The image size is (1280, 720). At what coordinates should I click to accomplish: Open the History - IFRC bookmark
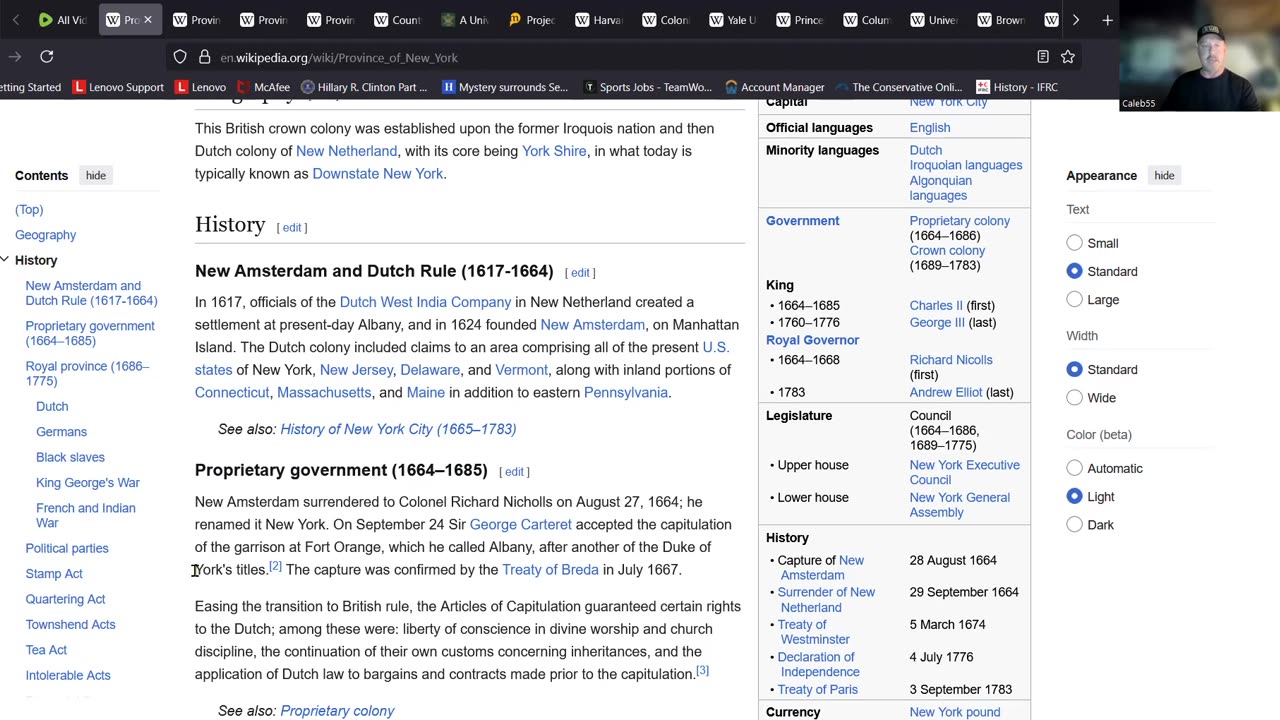1017,87
